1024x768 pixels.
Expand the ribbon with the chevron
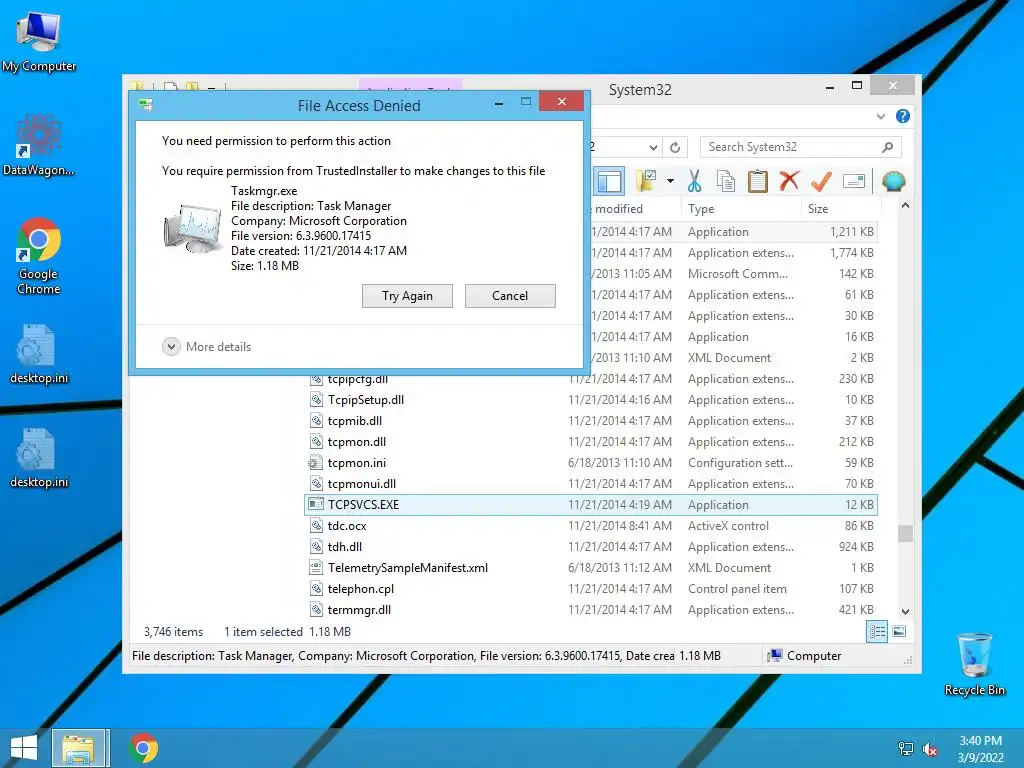pos(880,116)
